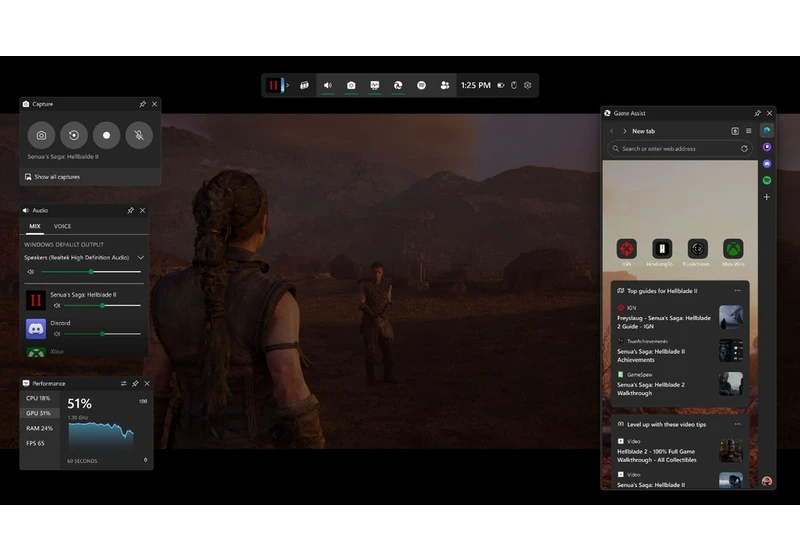Image resolution: width=800 pixels, height=560 pixels.
Task: Mute Discord audio in the mixer
Action: pyautogui.click(x=57, y=334)
